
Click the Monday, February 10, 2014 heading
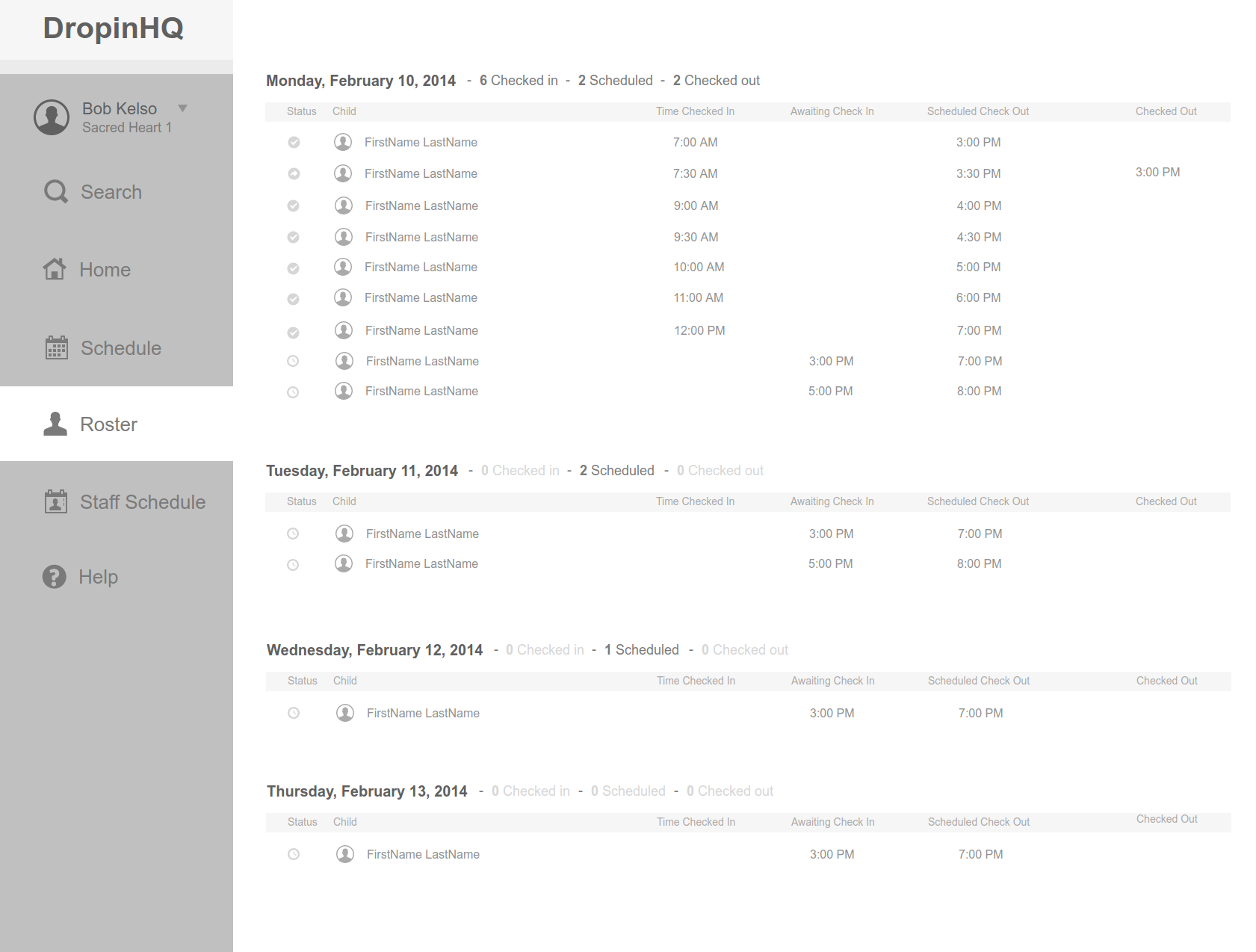pos(361,81)
